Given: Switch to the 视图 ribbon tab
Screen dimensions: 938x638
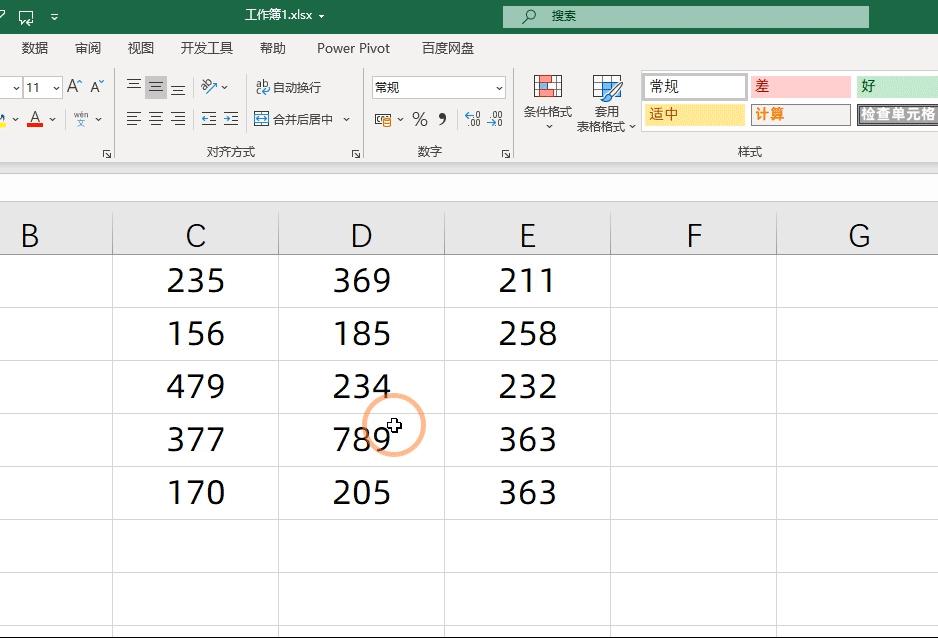Looking at the screenshot, I should 140,47.
